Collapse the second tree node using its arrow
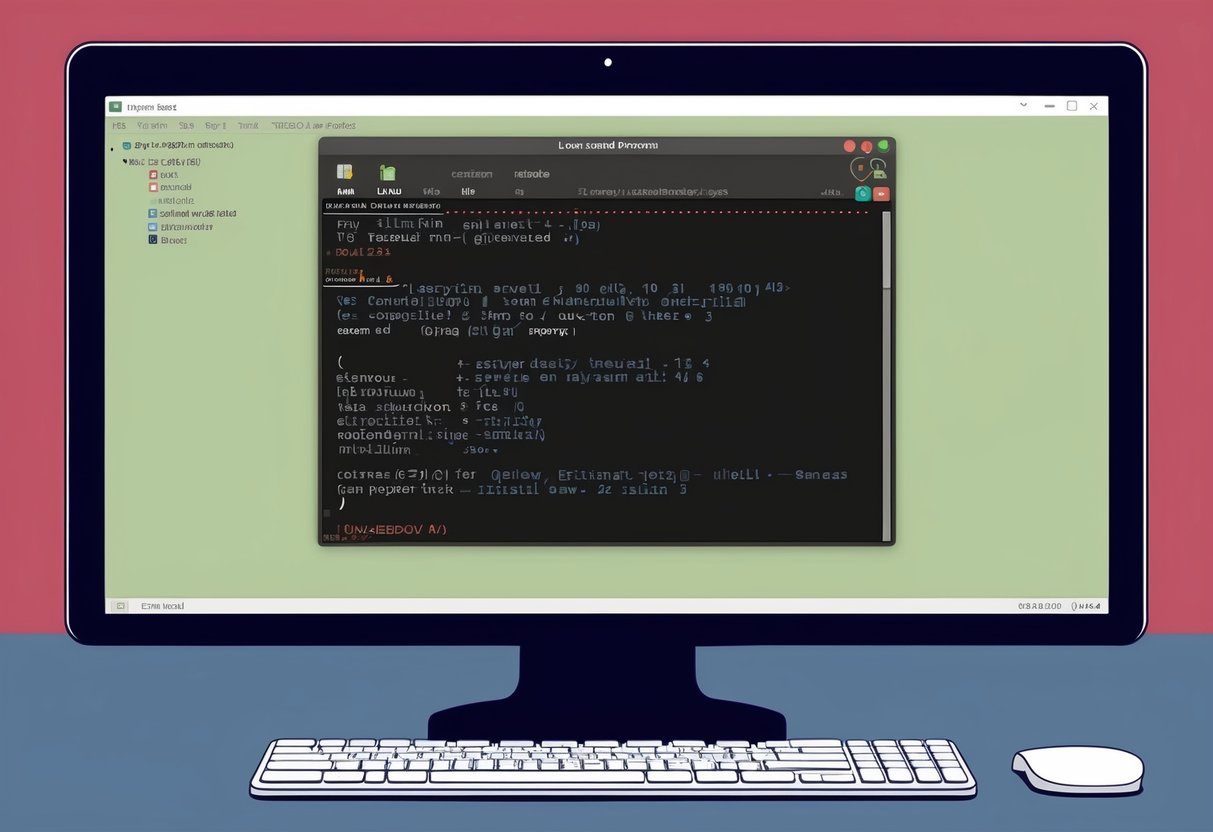1213x832 pixels. tap(125, 161)
